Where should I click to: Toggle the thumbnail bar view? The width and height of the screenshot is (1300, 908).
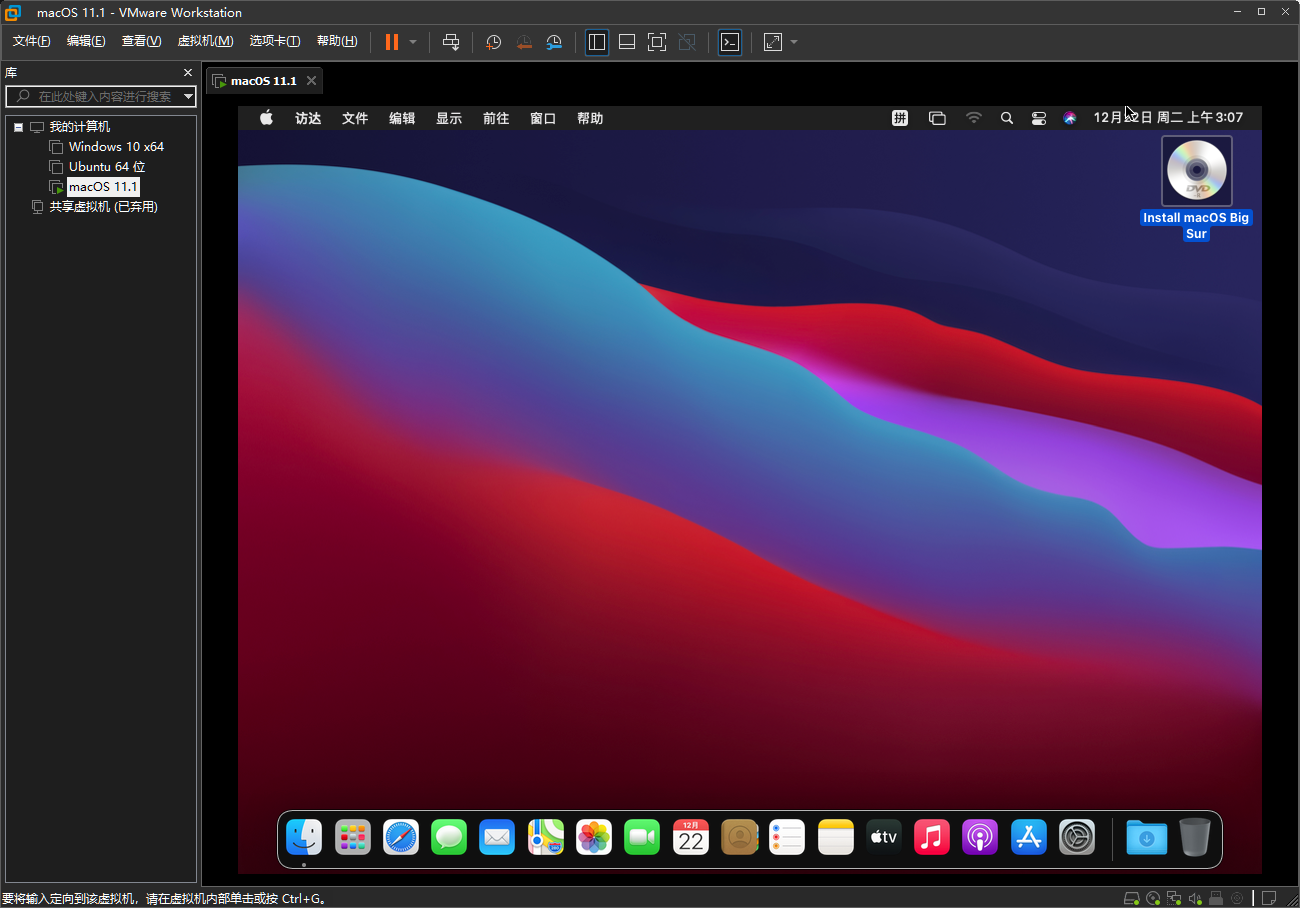(627, 42)
